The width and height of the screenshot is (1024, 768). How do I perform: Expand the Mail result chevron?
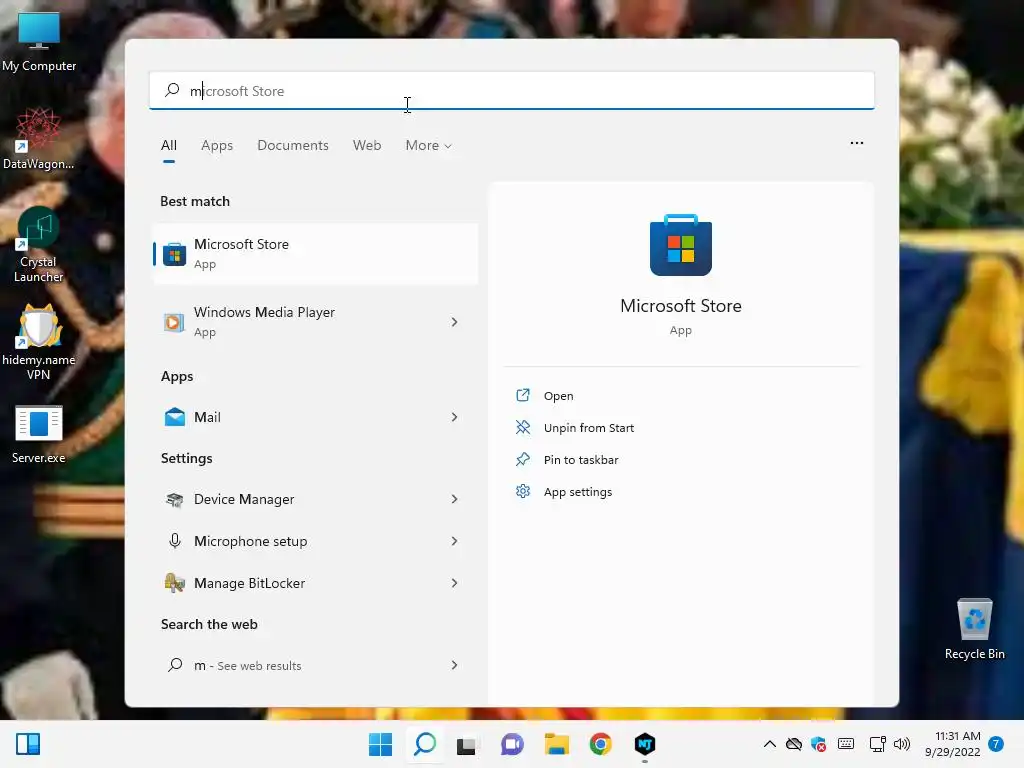click(x=455, y=417)
